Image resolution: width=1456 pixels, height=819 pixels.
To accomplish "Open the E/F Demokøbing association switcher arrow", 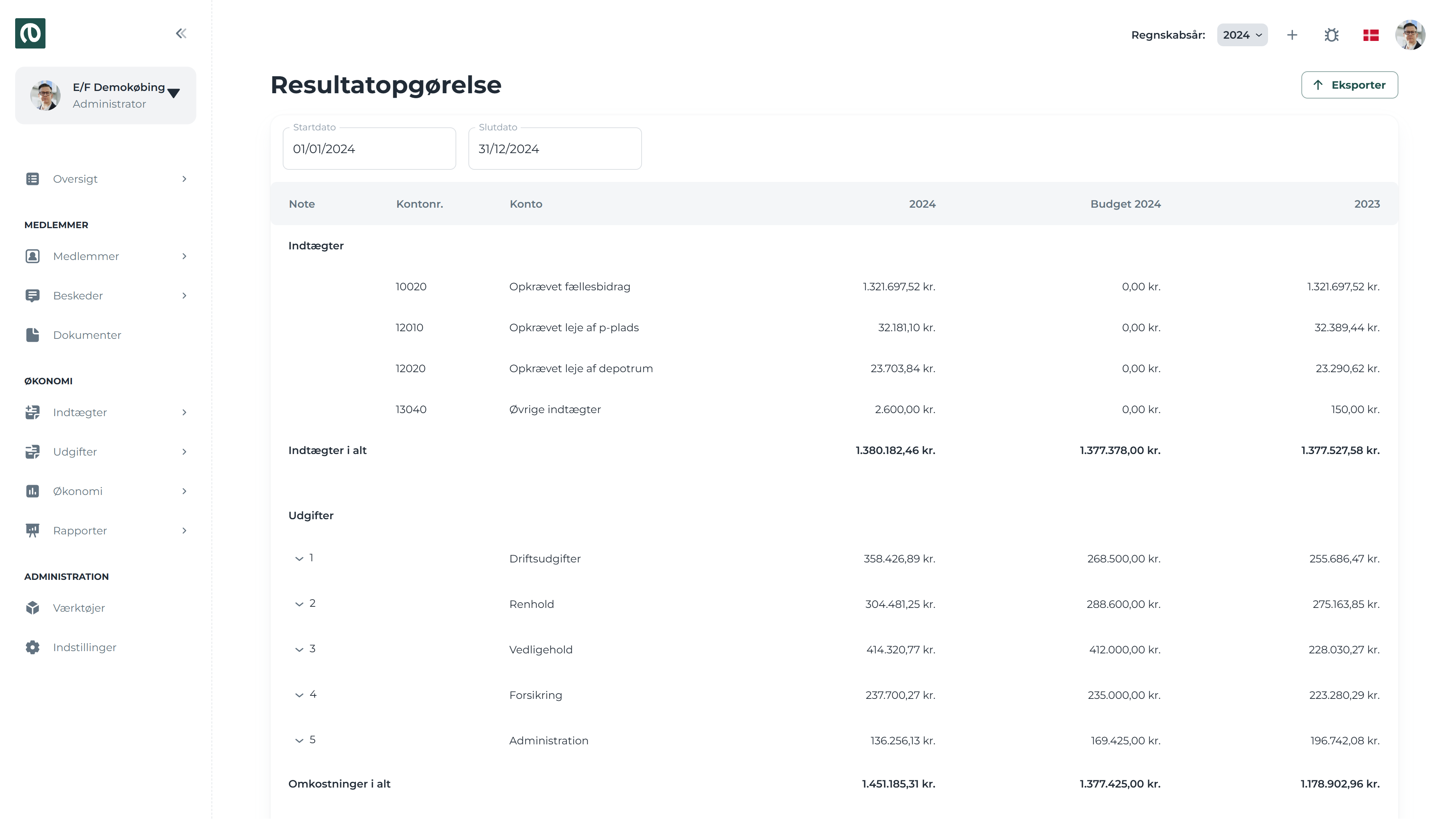I will pos(174,93).
